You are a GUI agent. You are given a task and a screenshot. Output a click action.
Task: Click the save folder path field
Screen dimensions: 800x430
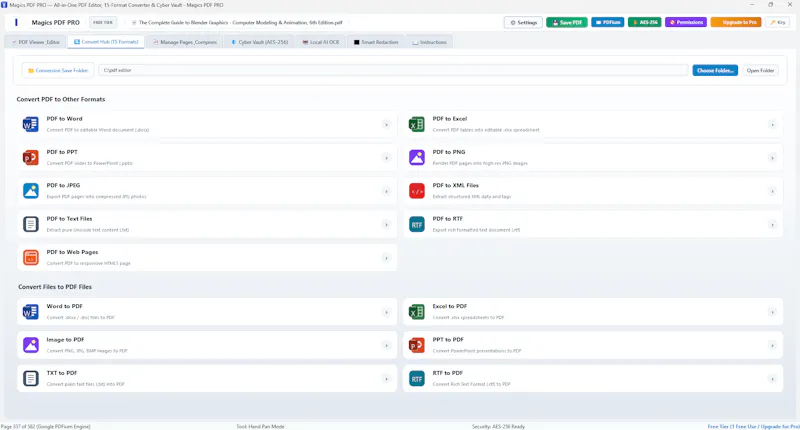click(x=393, y=70)
